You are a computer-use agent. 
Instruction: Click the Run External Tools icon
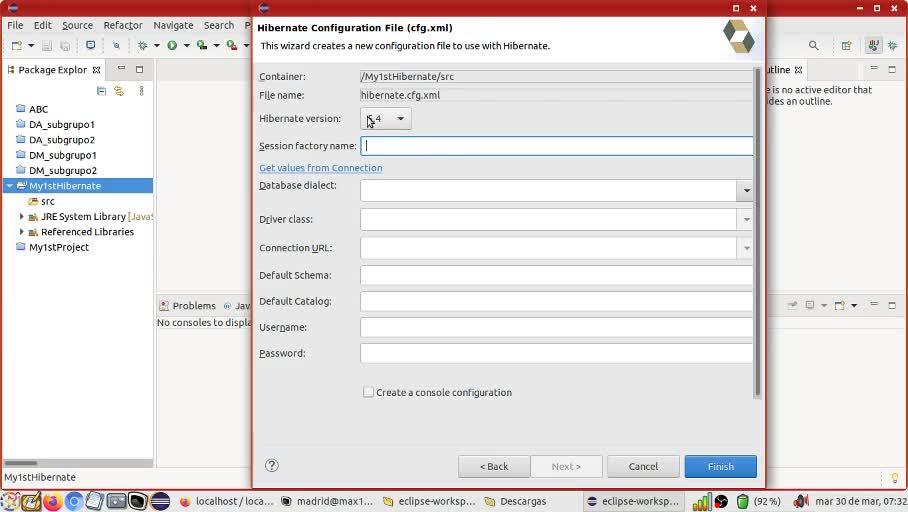(232, 45)
